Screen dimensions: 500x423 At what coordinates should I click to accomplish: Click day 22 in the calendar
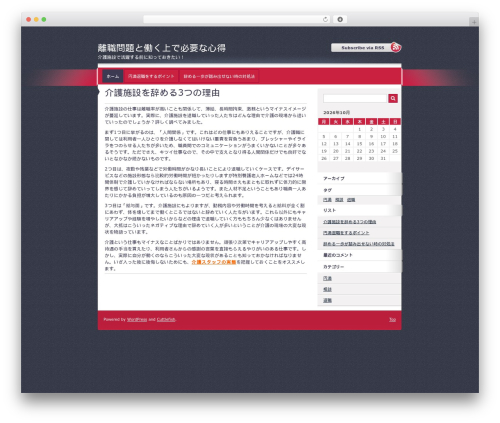point(359,151)
